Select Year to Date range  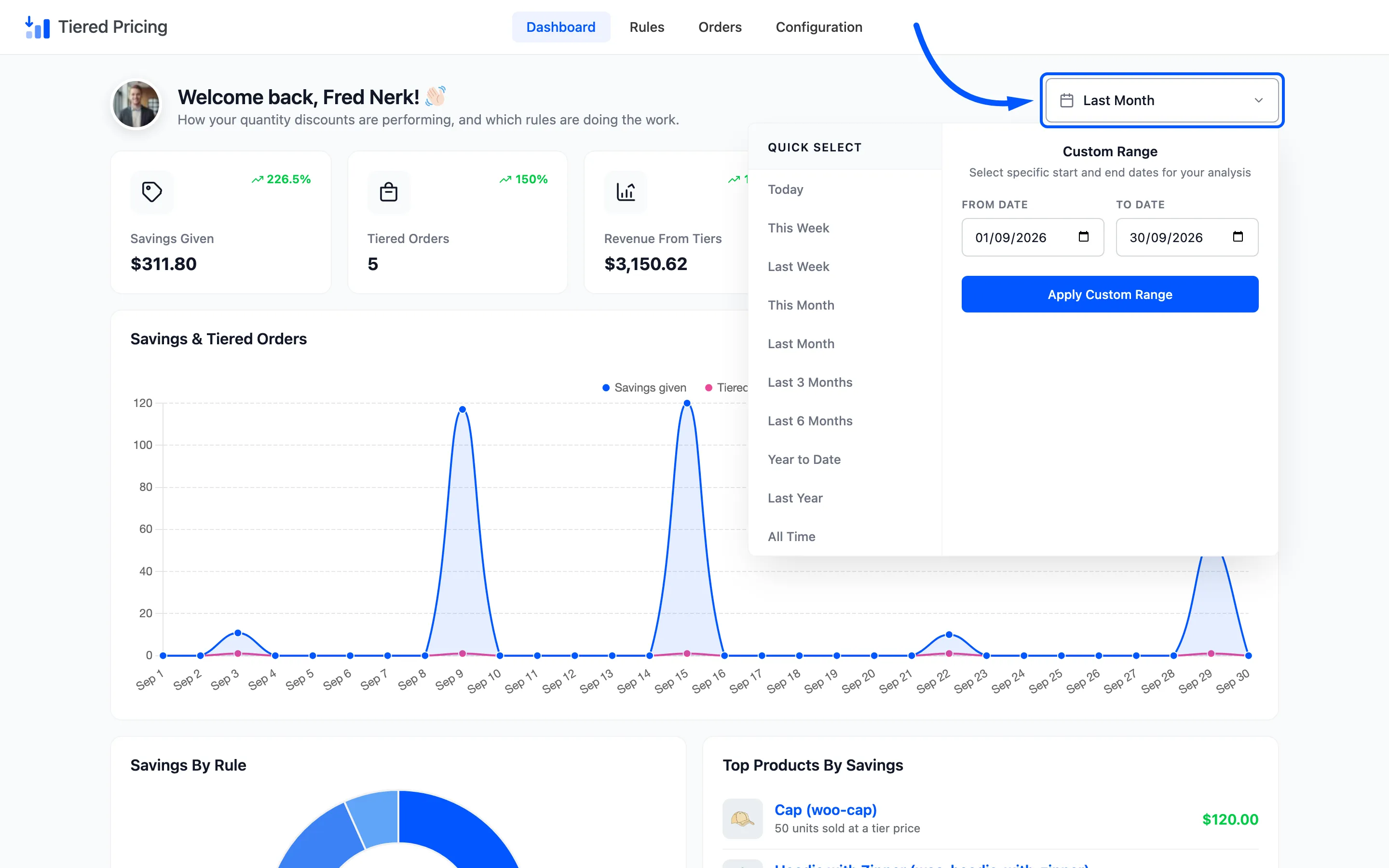point(845,459)
